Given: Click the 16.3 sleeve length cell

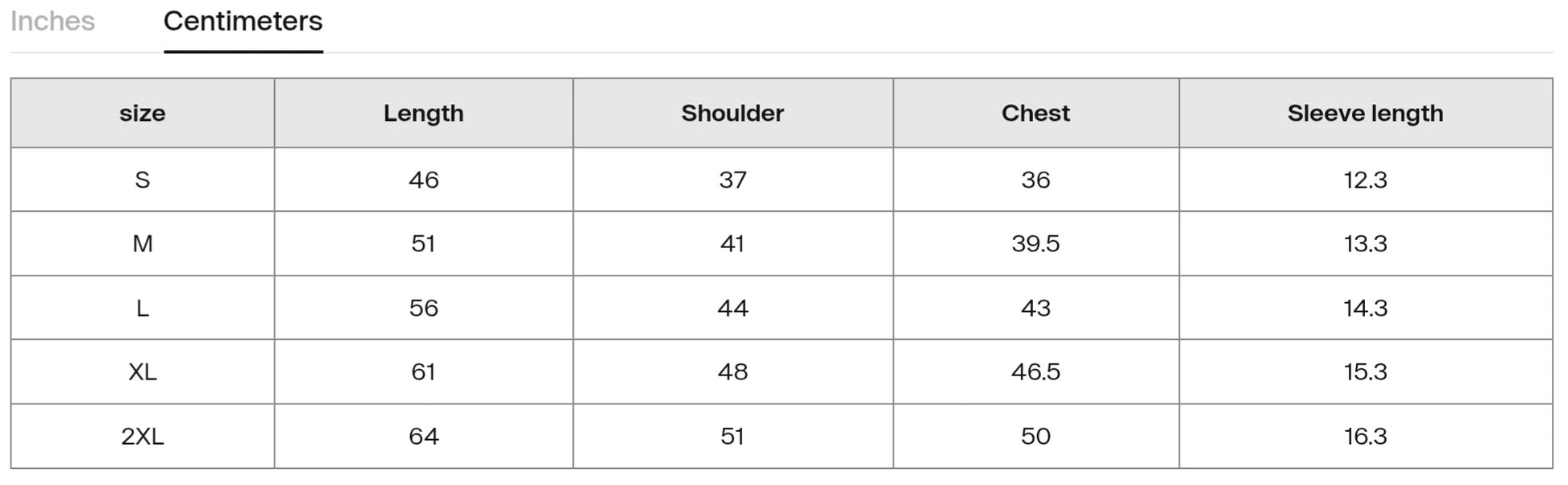Looking at the screenshot, I should point(1365,436).
